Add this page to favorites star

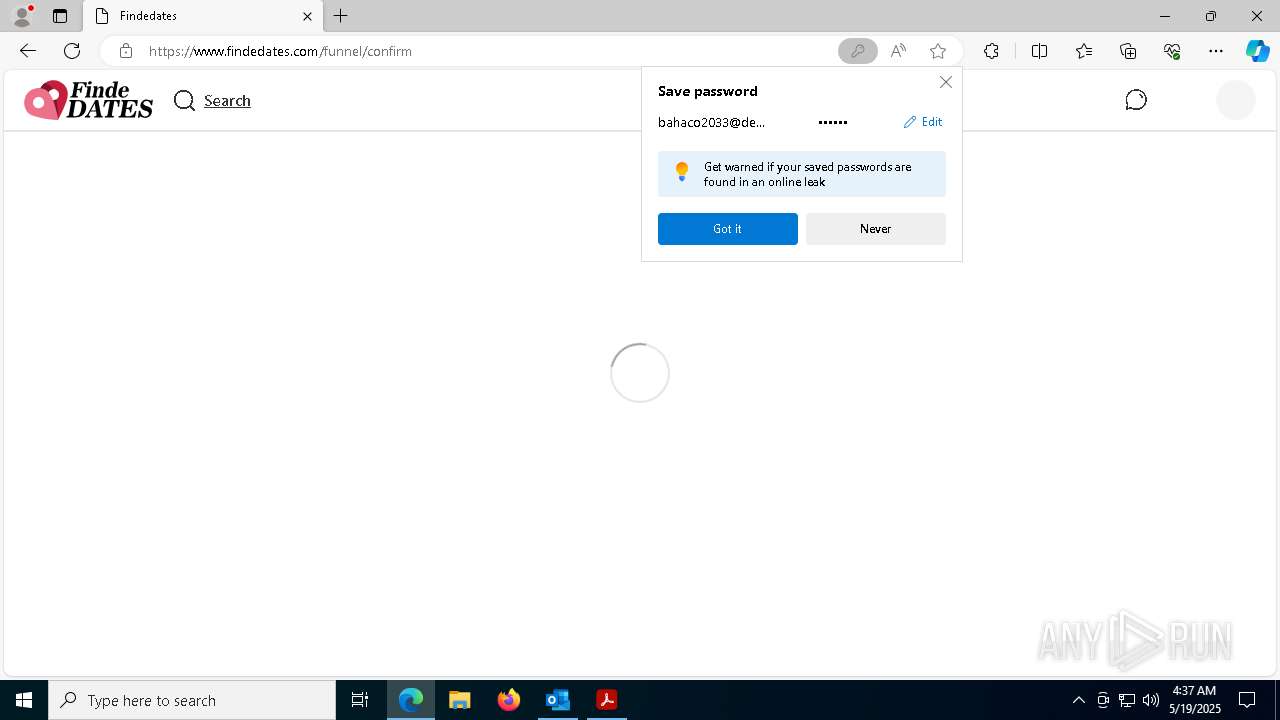[938, 51]
